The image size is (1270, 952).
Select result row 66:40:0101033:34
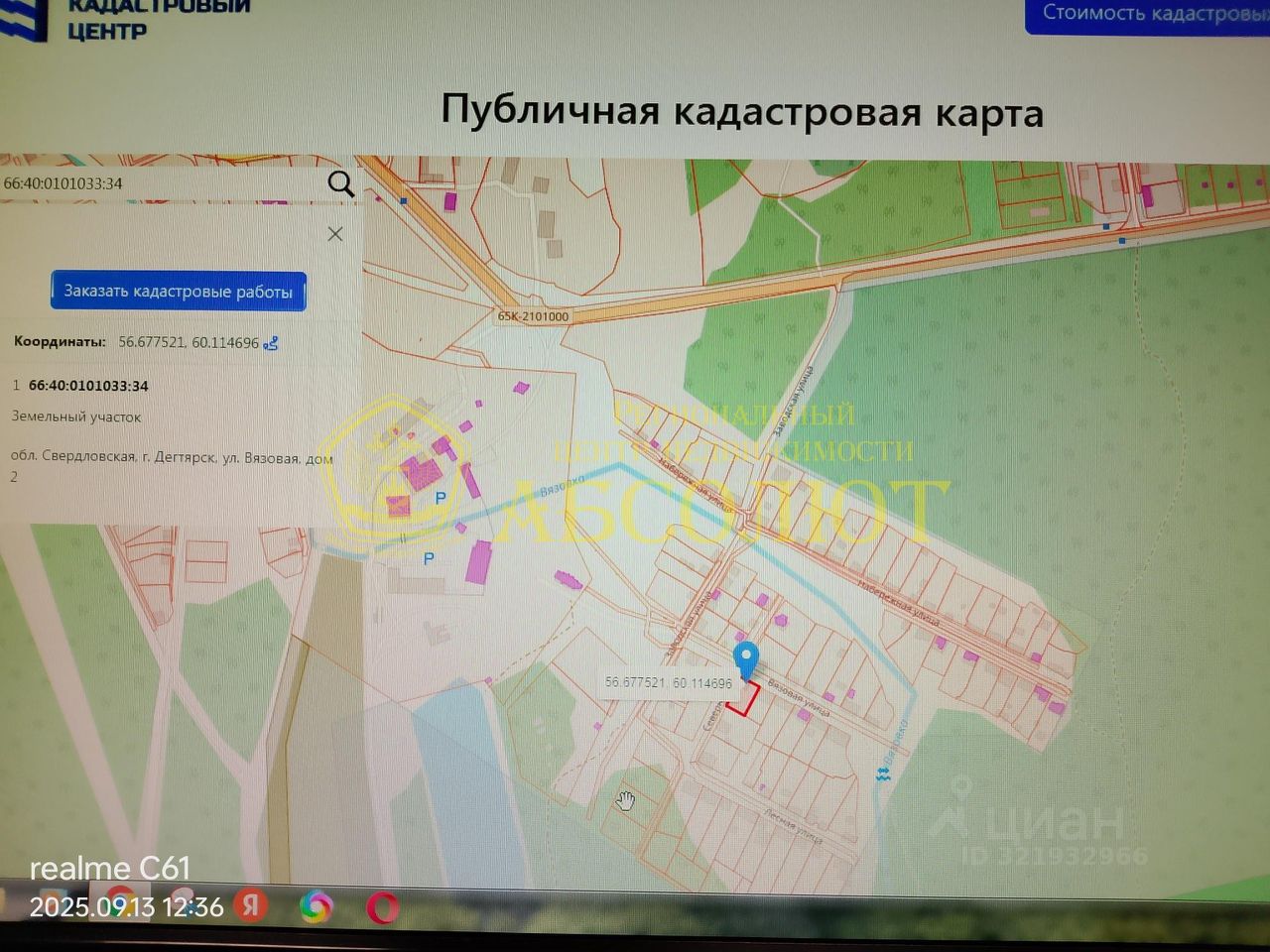pyautogui.click(x=88, y=386)
